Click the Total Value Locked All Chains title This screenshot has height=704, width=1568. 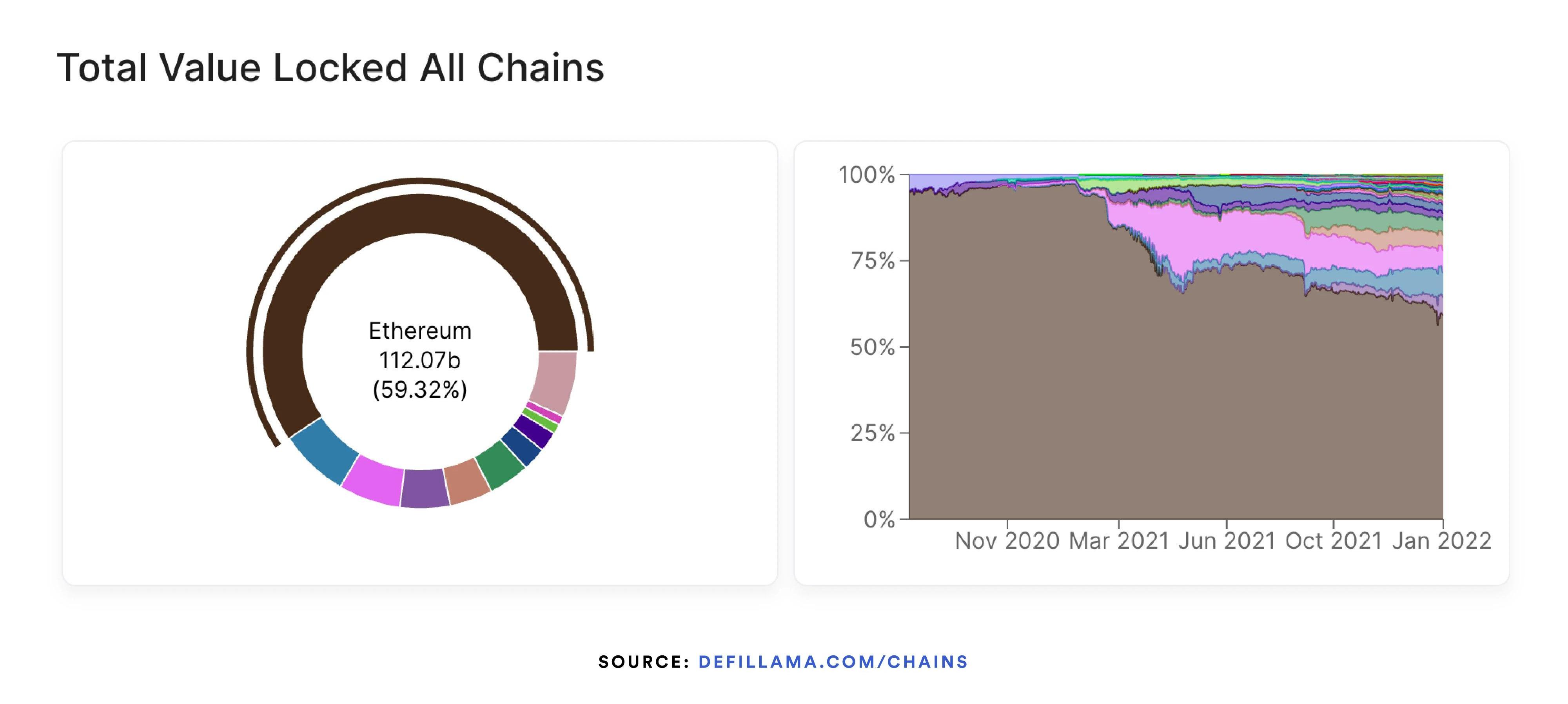(x=330, y=67)
